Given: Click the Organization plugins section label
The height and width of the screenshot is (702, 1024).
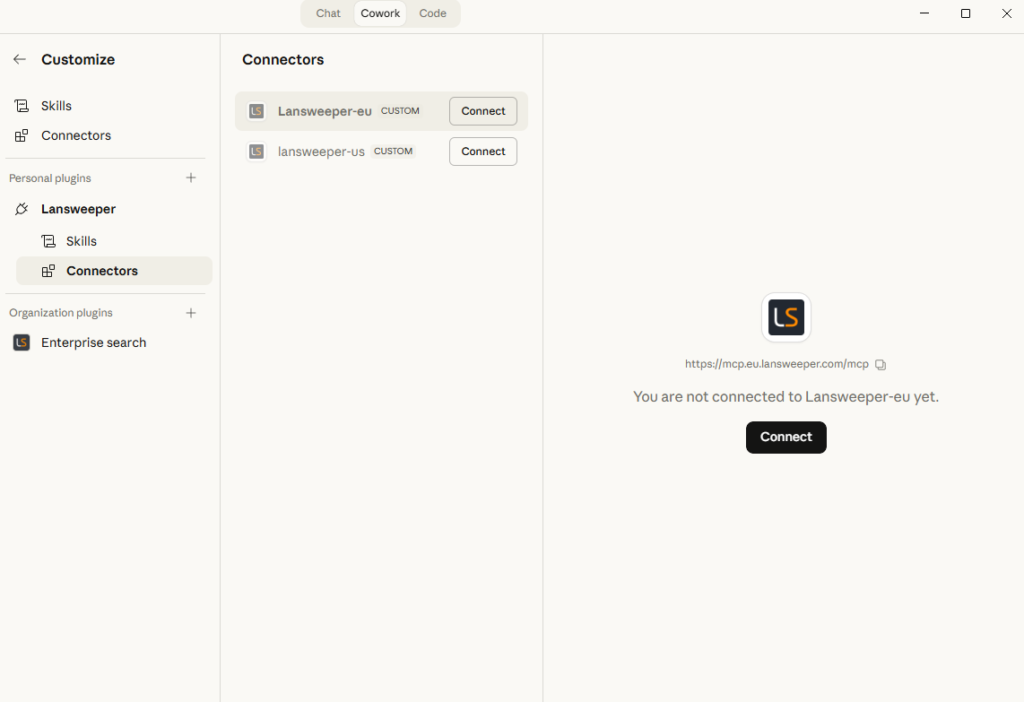Looking at the screenshot, I should point(61,313).
